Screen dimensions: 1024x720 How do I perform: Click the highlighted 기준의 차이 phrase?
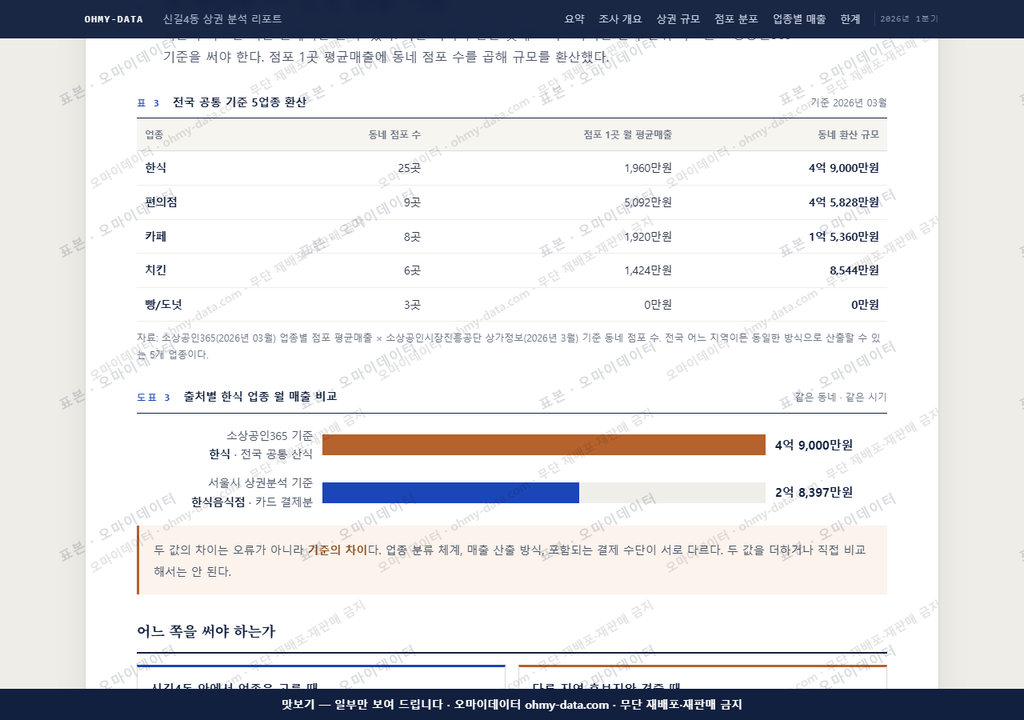click(x=338, y=549)
